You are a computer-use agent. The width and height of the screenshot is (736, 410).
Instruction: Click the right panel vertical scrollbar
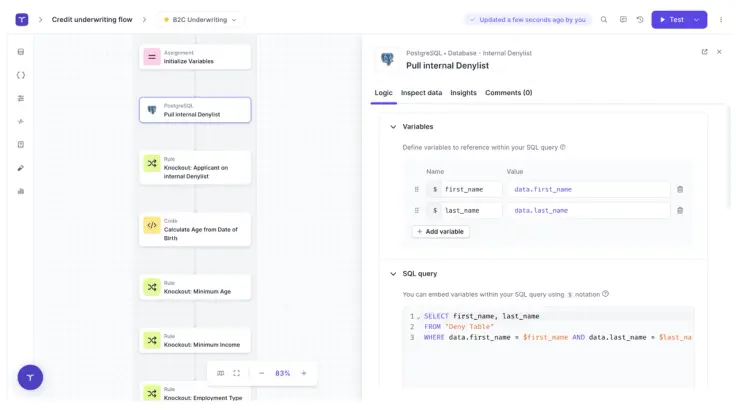[729, 157]
